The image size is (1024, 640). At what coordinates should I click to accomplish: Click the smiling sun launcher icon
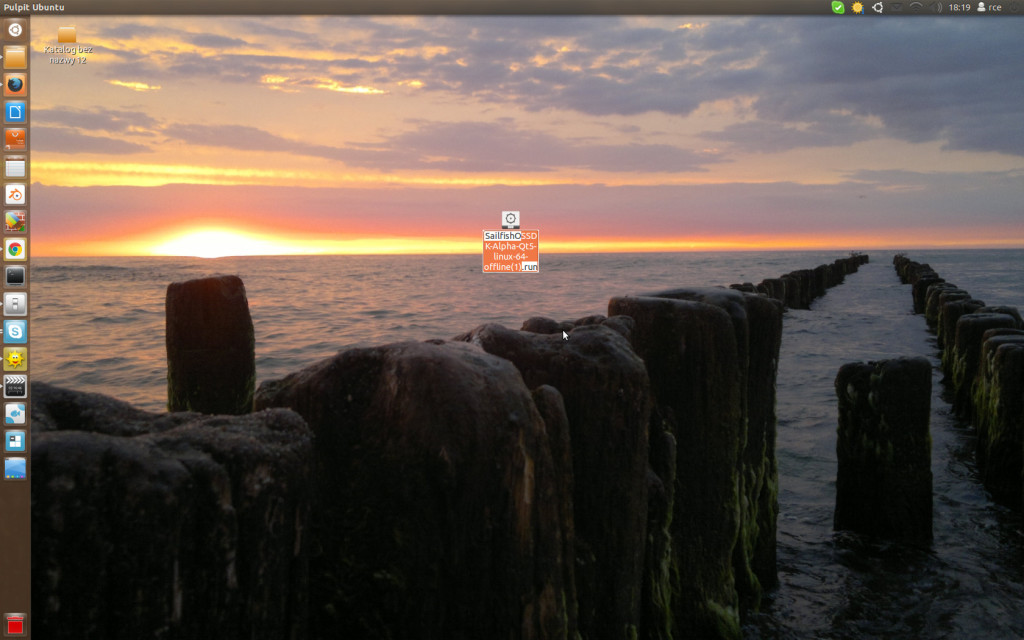click(x=15, y=358)
